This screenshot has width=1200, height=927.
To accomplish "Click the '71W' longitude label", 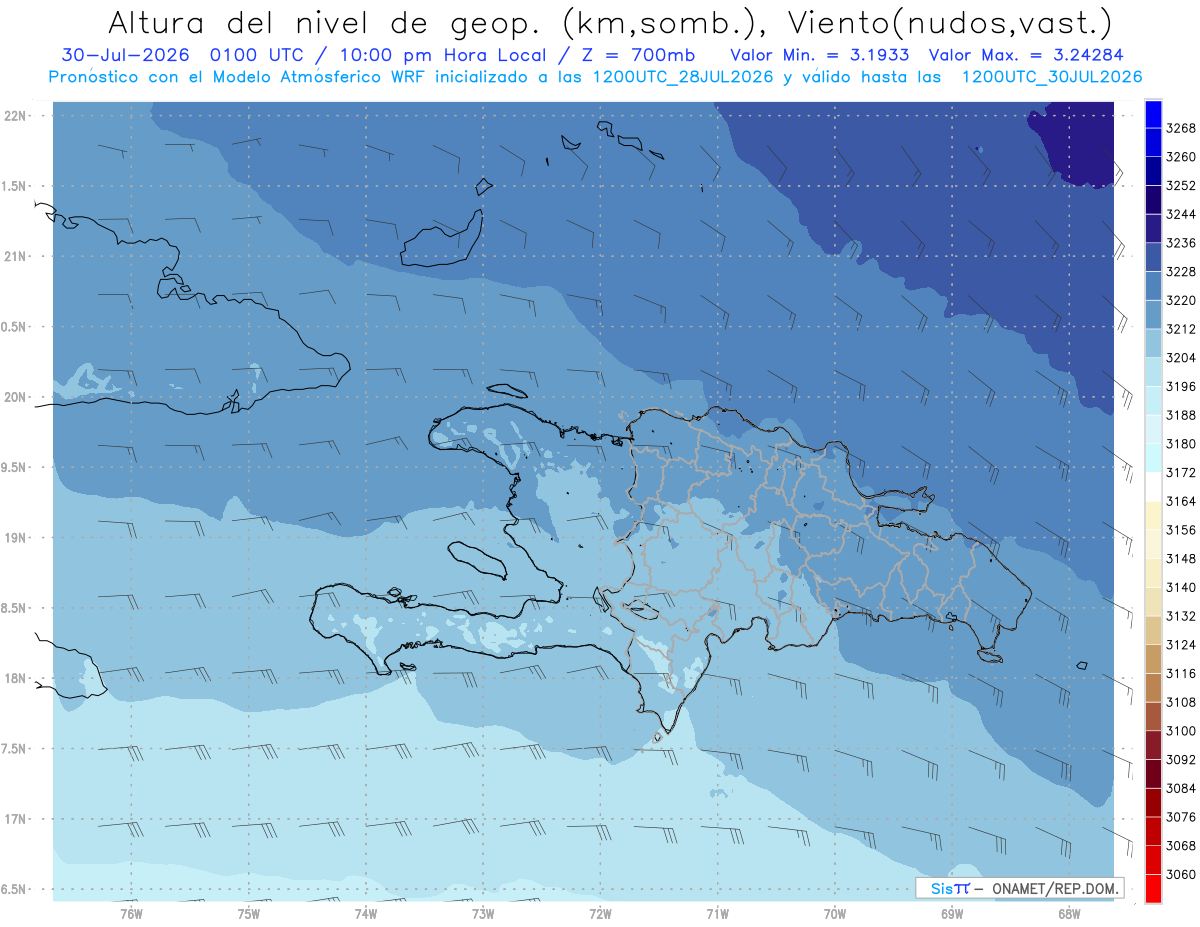I will [717, 914].
